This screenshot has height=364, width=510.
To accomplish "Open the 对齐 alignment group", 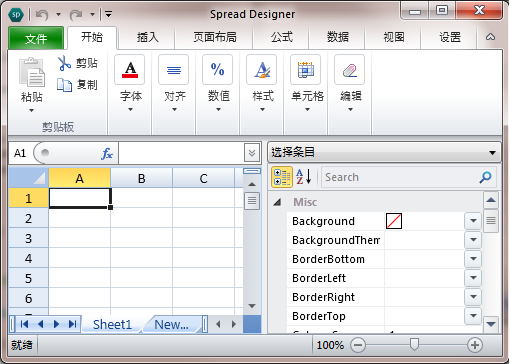I will pos(174,83).
